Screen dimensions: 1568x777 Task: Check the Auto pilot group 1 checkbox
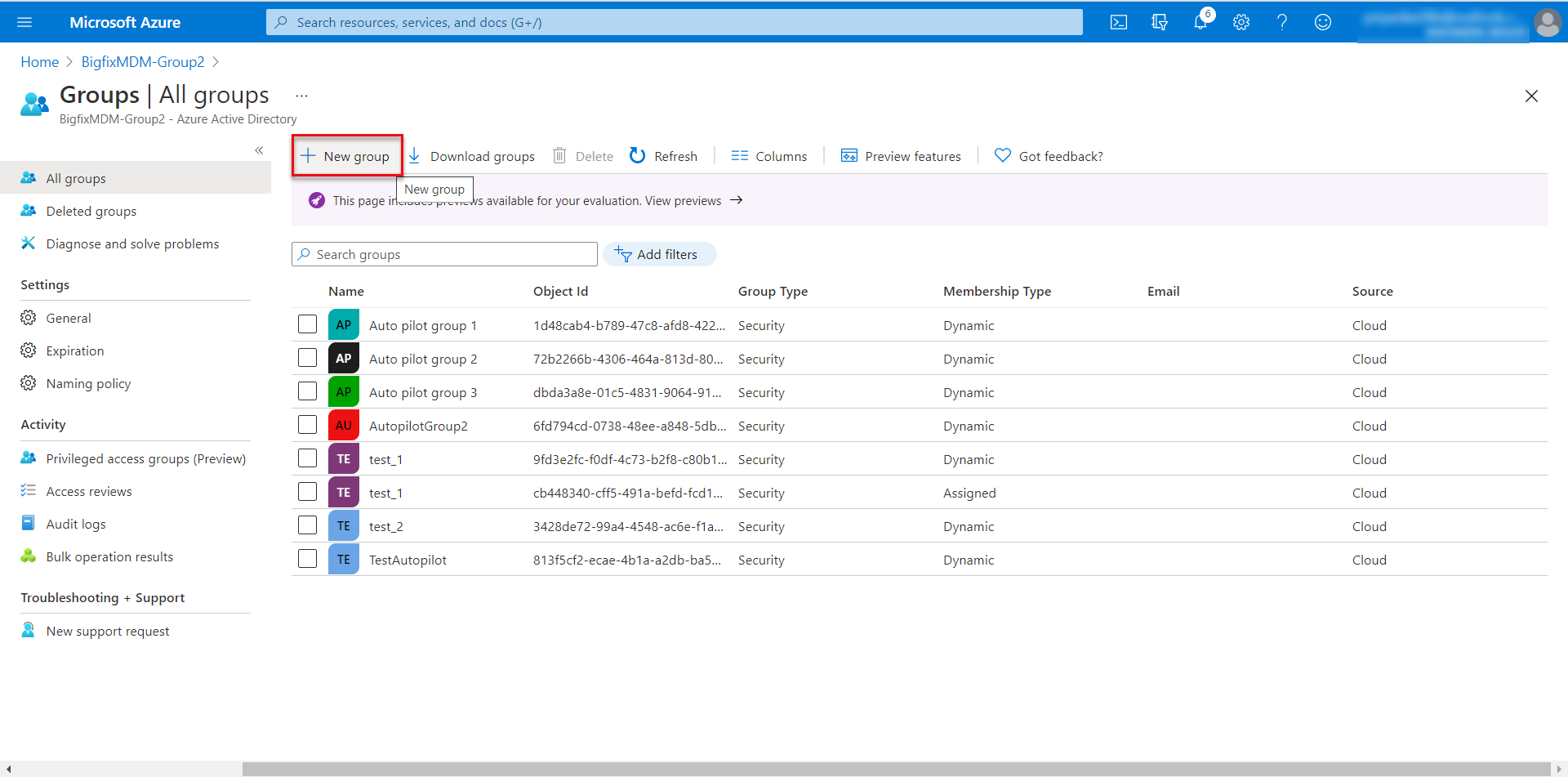(307, 324)
